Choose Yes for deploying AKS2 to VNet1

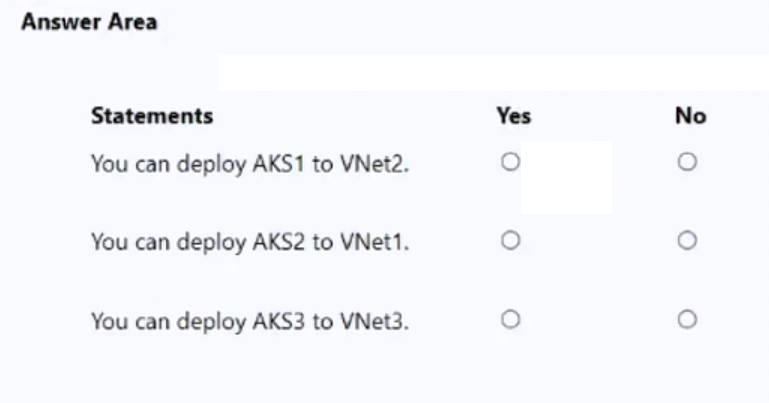(x=511, y=241)
